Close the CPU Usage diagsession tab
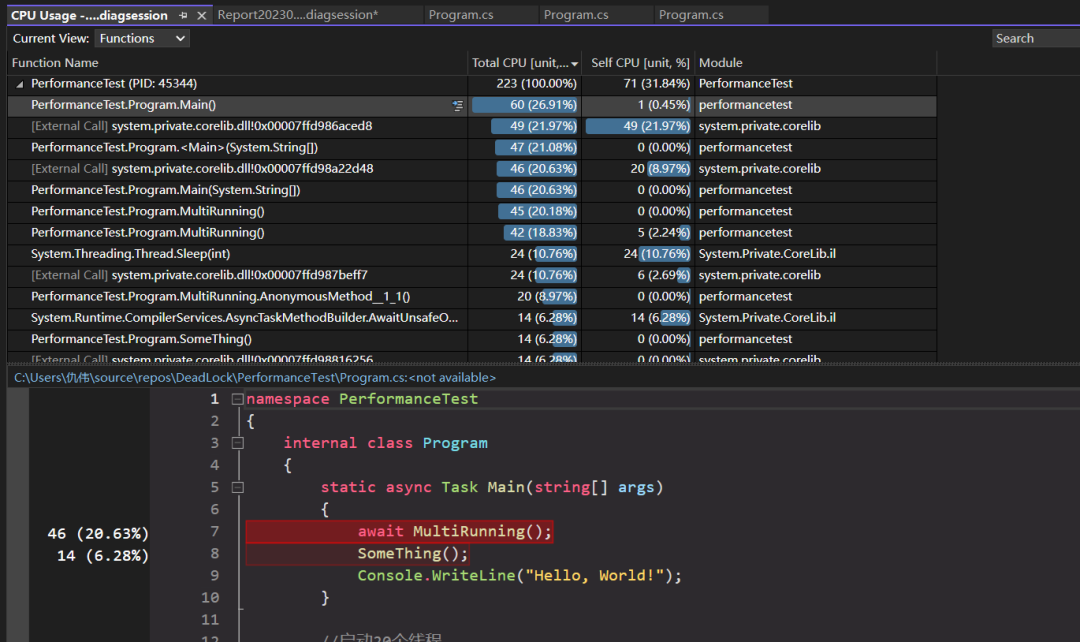This screenshot has width=1080, height=642. [x=201, y=15]
